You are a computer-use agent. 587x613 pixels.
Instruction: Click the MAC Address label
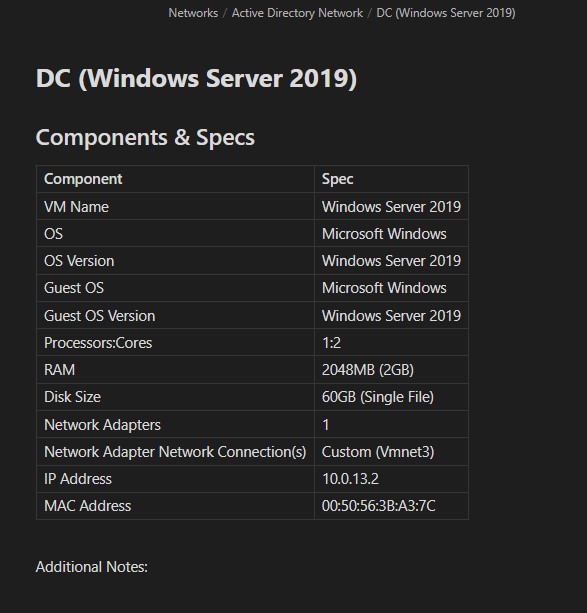click(87, 506)
